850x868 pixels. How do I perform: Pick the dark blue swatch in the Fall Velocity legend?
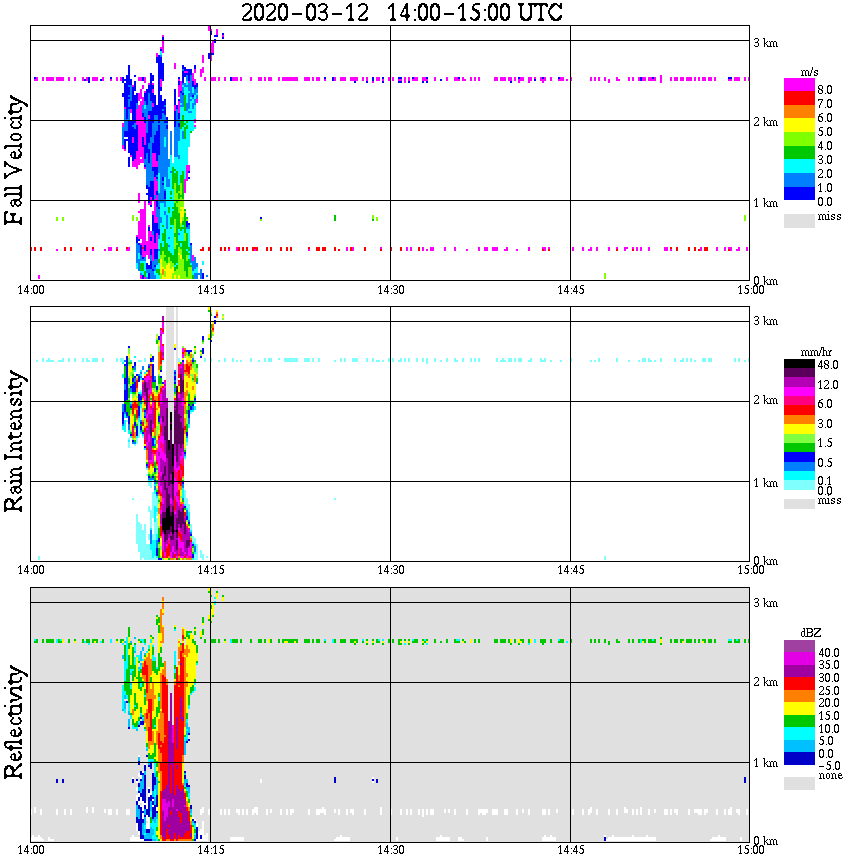tap(799, 193)
